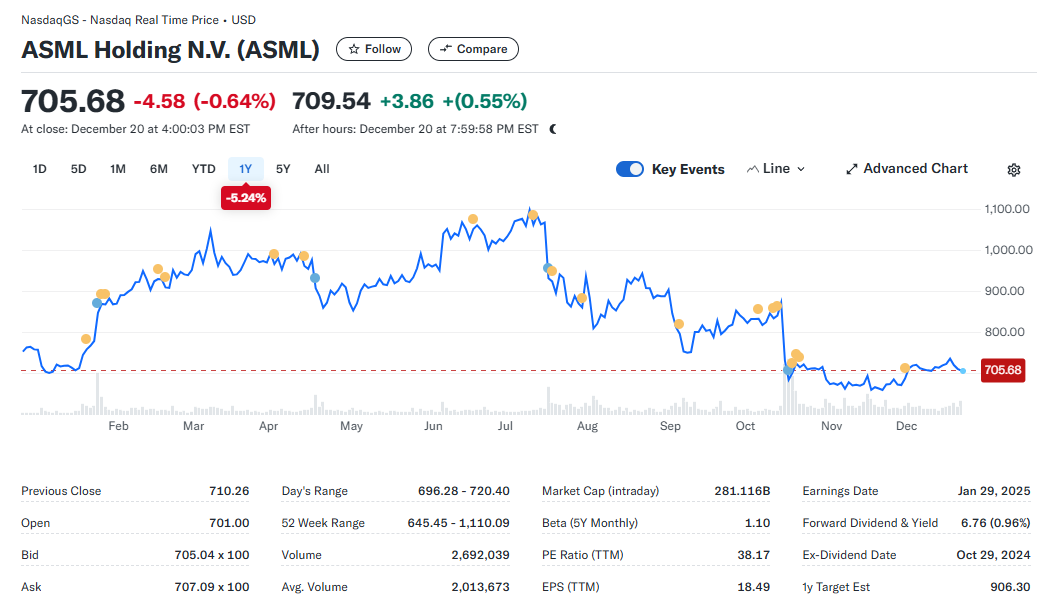Click the 'ASML Holding N.V. (ASML)' heading

pos(170,49)
